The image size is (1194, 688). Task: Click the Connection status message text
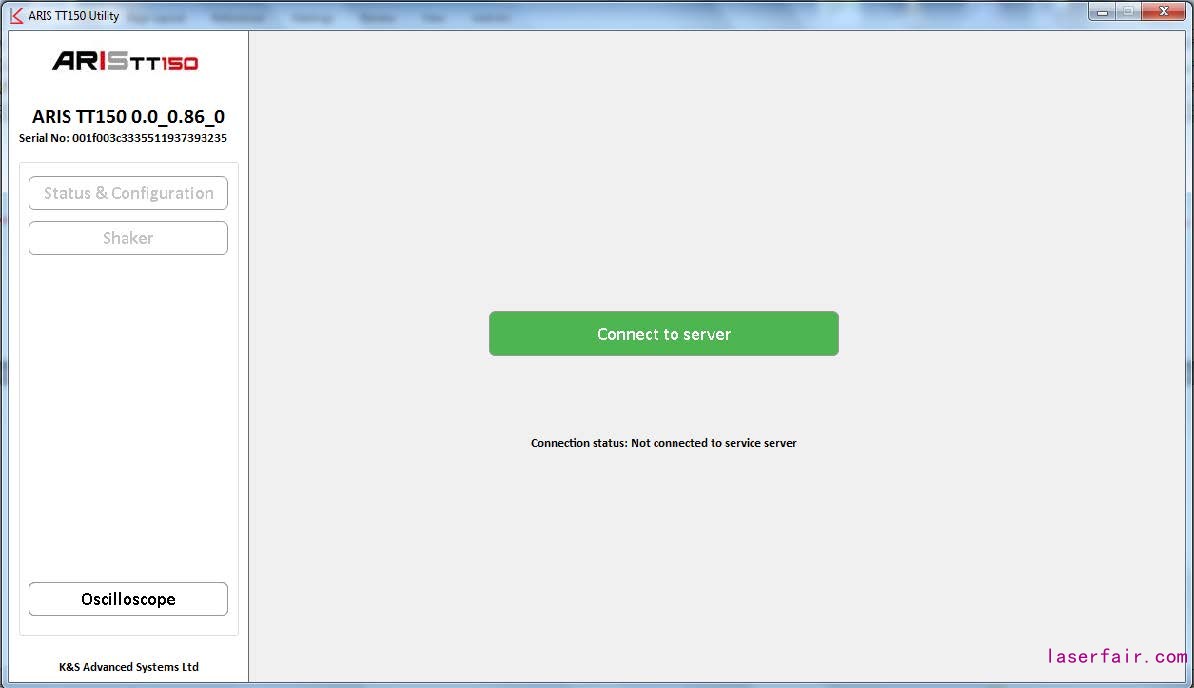(663, 443)
